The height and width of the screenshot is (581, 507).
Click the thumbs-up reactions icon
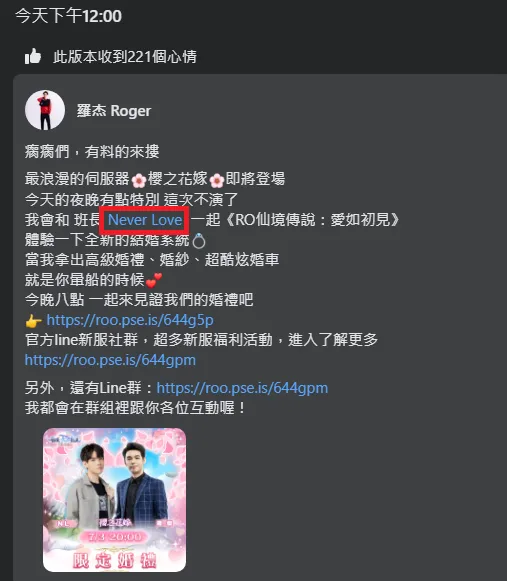pos(33,57)
